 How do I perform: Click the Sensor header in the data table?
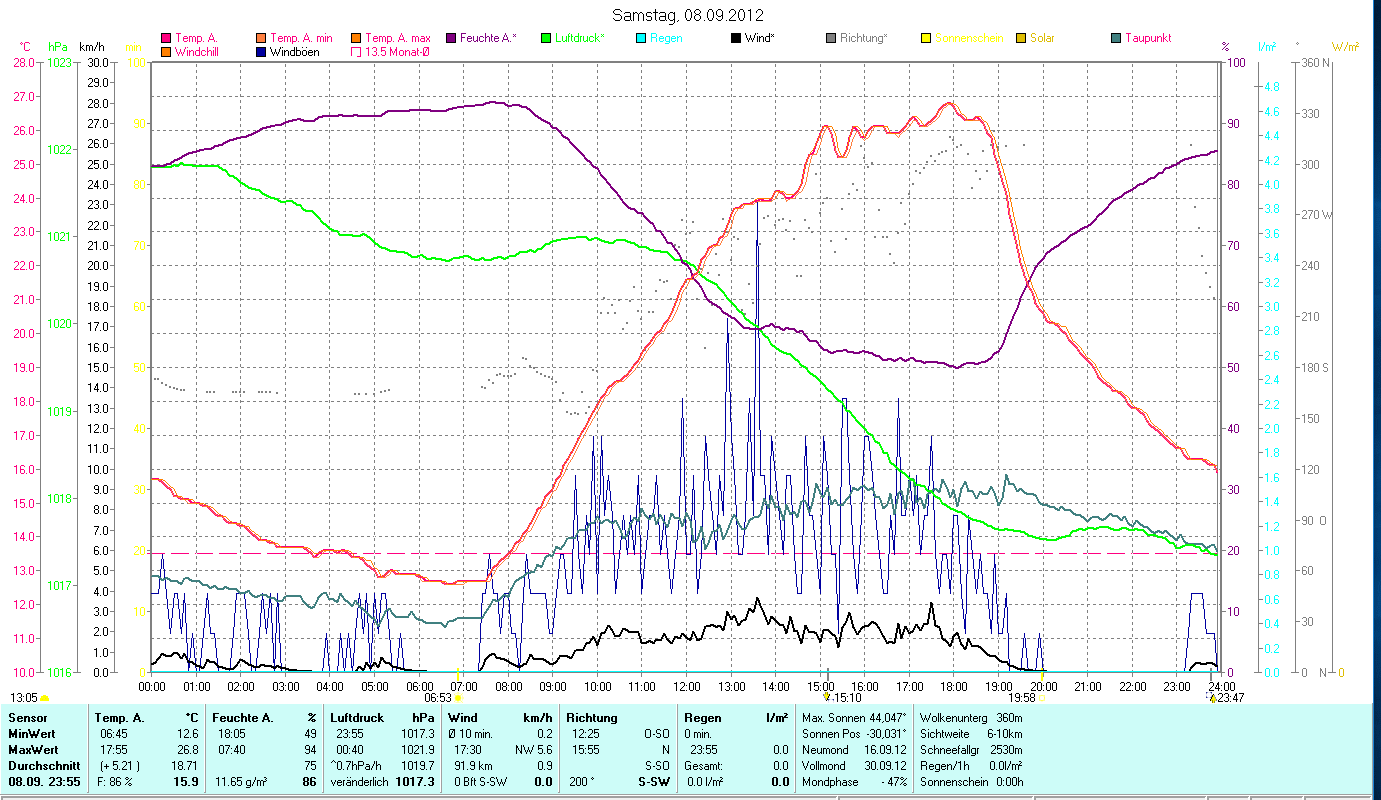pyautogui.click(x=26, y=717)
